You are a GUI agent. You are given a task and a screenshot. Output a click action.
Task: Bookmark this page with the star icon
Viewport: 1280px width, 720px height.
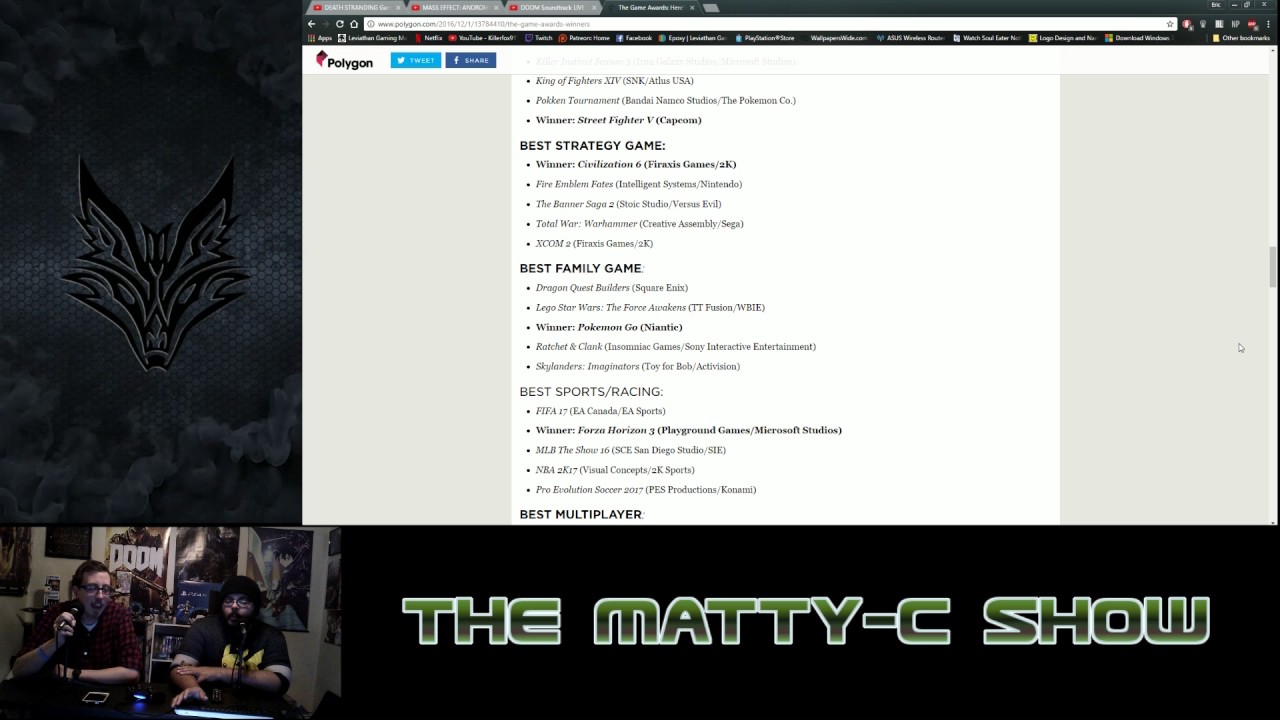[1170, 24]
